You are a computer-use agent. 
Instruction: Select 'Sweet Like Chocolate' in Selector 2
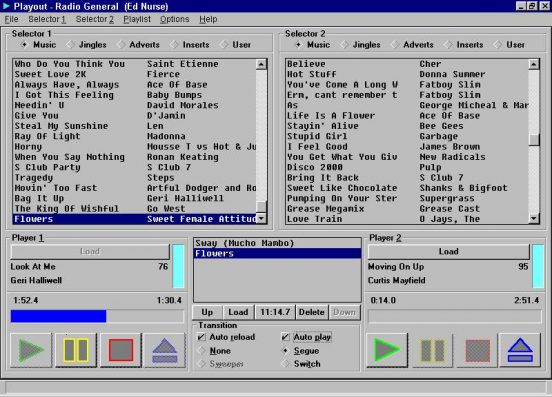408,188
